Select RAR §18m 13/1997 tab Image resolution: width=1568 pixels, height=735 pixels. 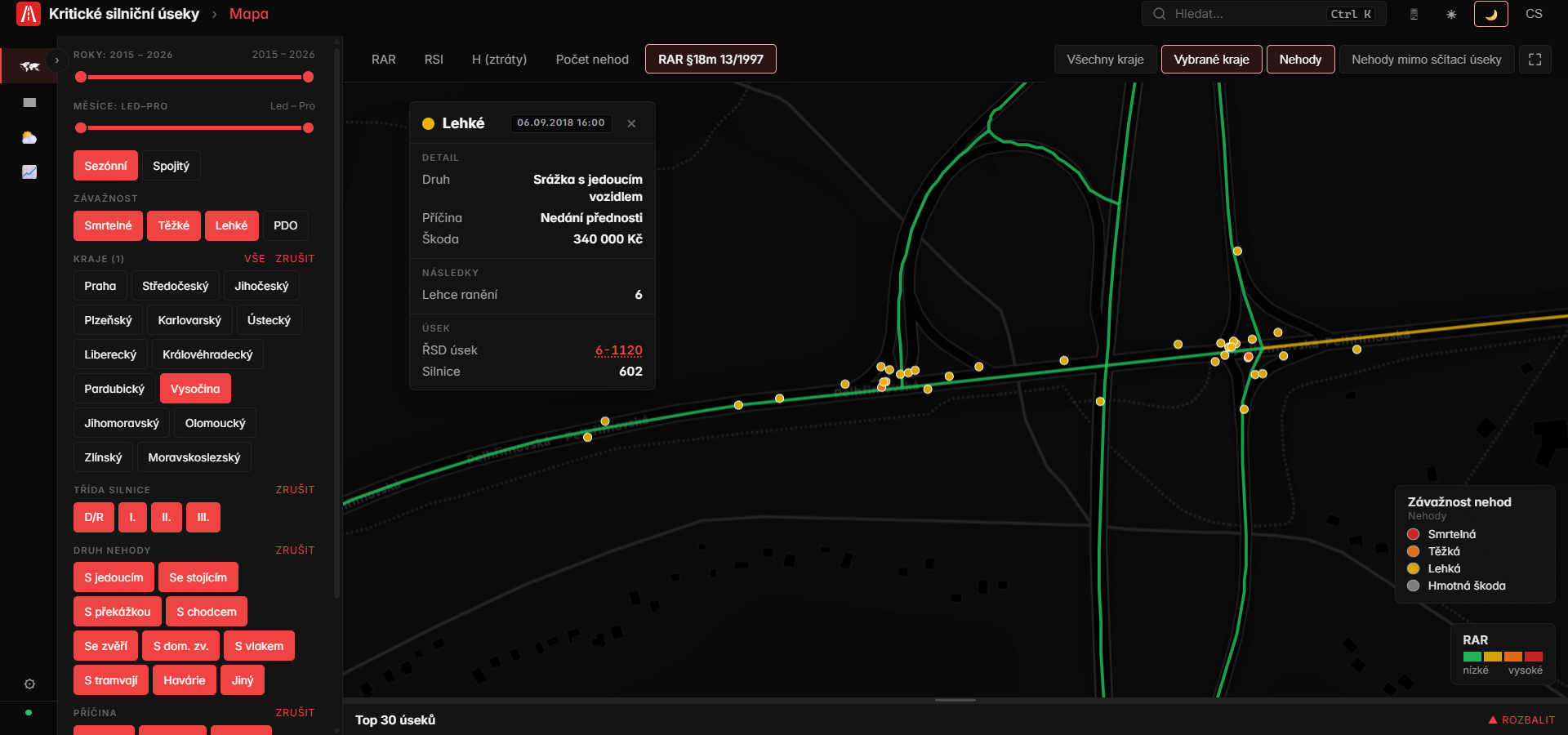tap(710, 59)
